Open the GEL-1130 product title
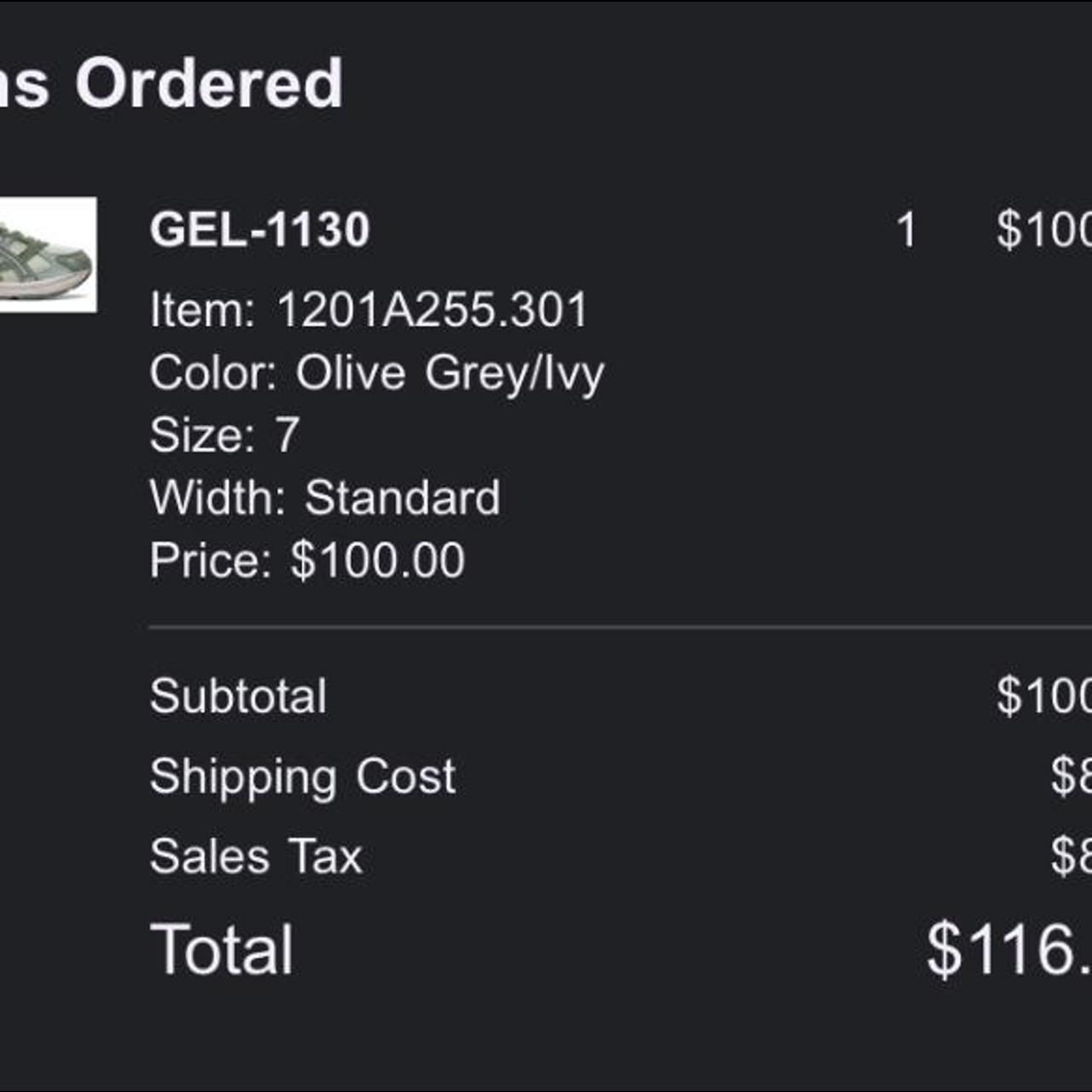Viewport: 1092px width, 1092px height. 259,229
